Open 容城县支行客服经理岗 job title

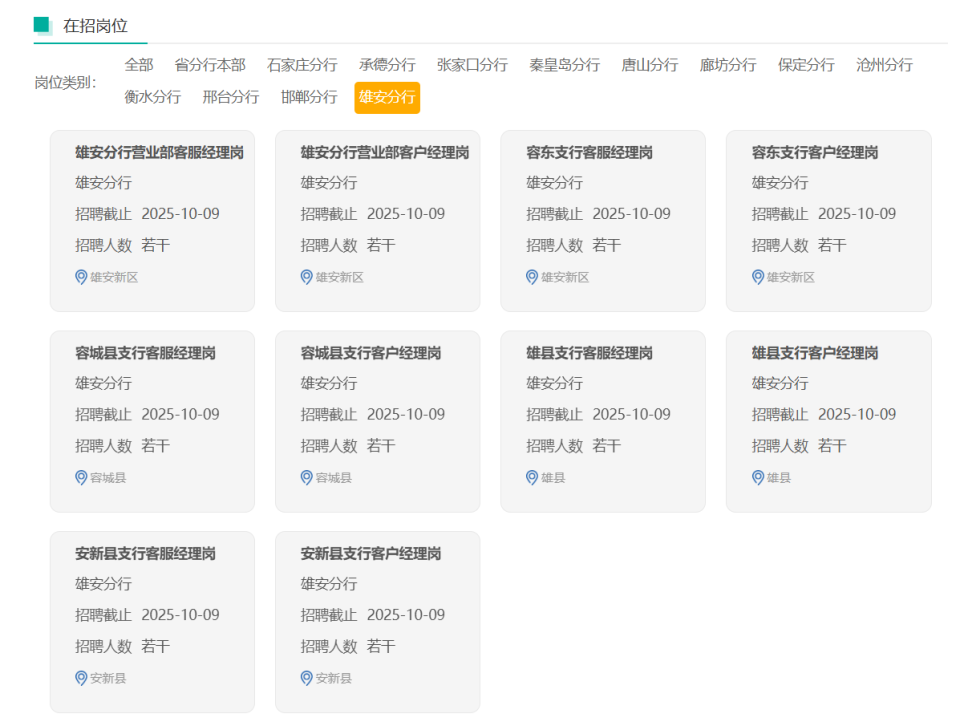click(145, 353)
